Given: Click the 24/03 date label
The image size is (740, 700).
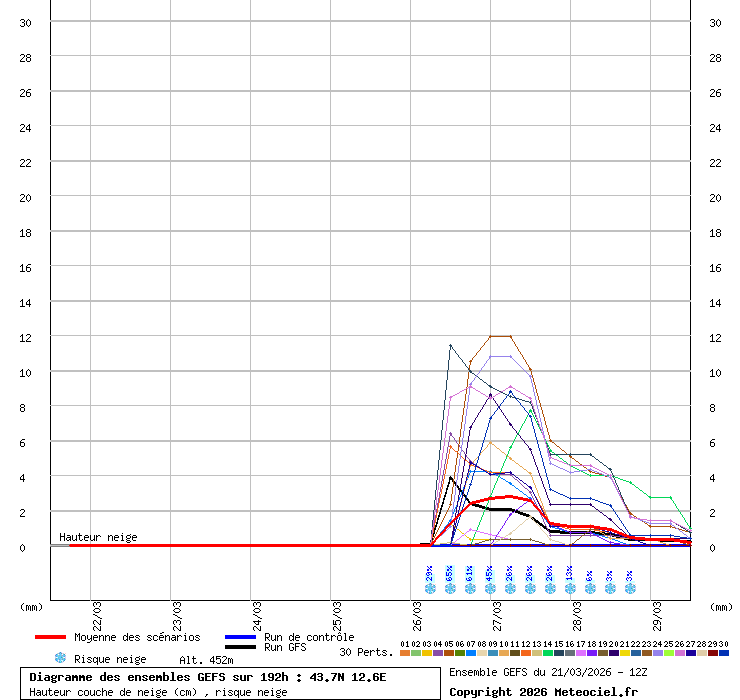Looking at the screenshot, I should (257, 616).
